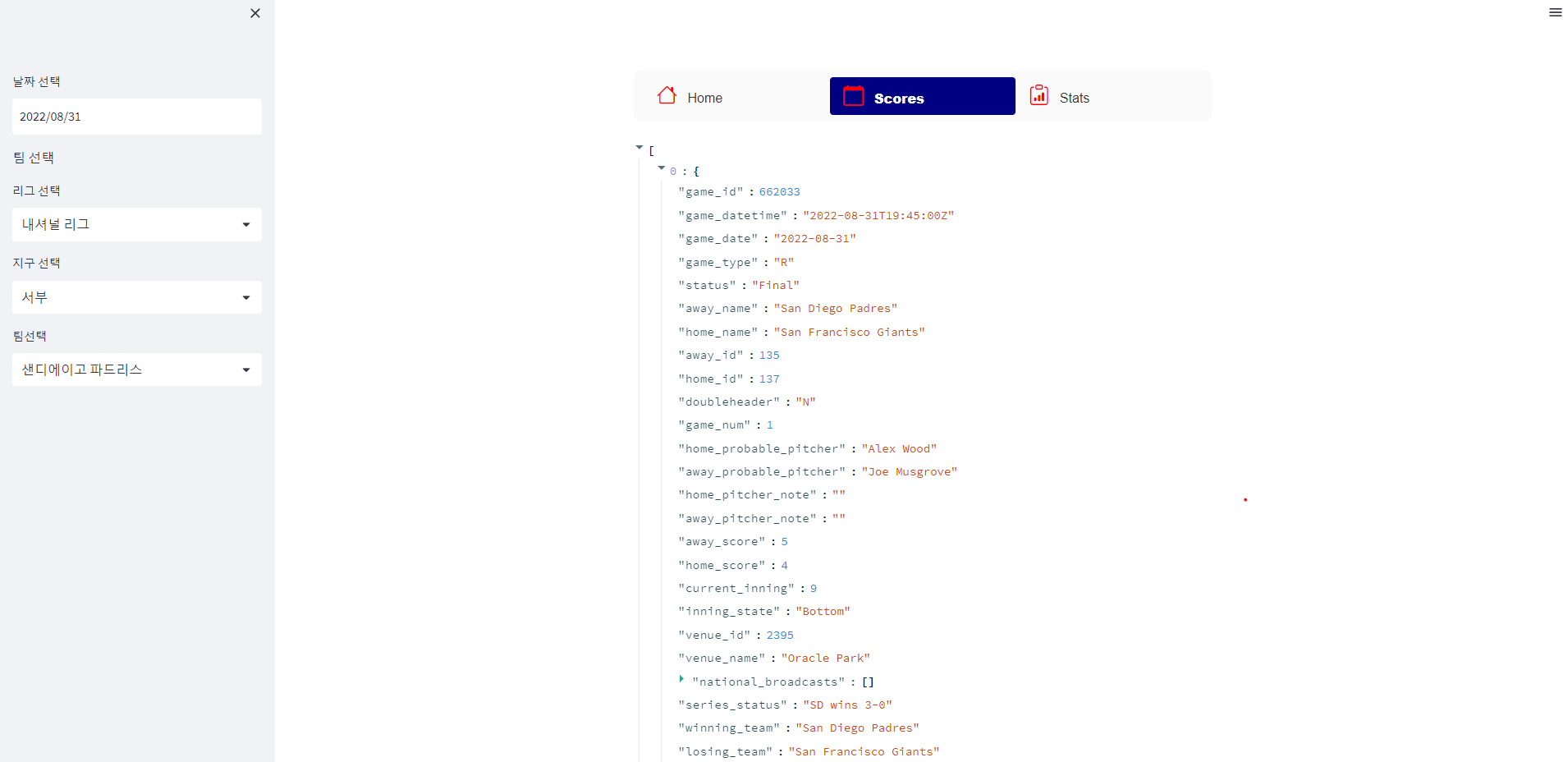The image size is (1568, 762).
Task: Click the Scores calendar icon
Action: tap(854, 96)
